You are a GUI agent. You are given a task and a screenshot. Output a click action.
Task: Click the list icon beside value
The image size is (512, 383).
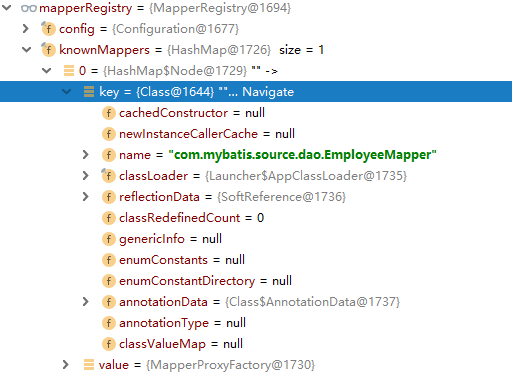pos(89,365)
